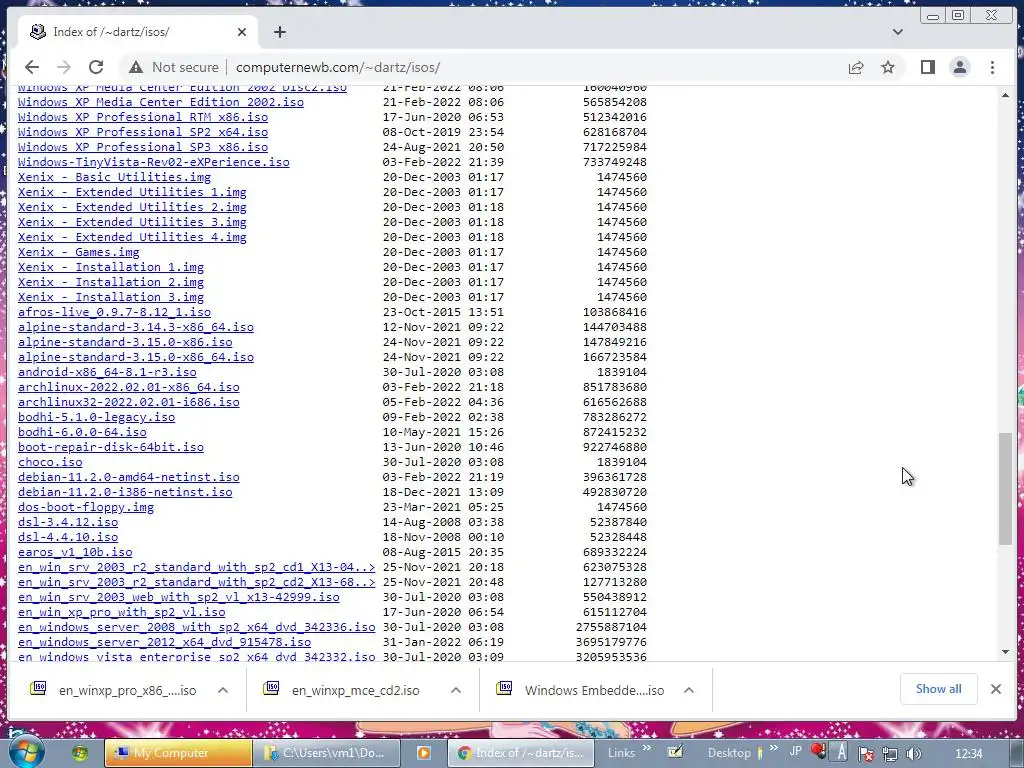
Task: Click the forward navigation arrow
Action: 63,67
